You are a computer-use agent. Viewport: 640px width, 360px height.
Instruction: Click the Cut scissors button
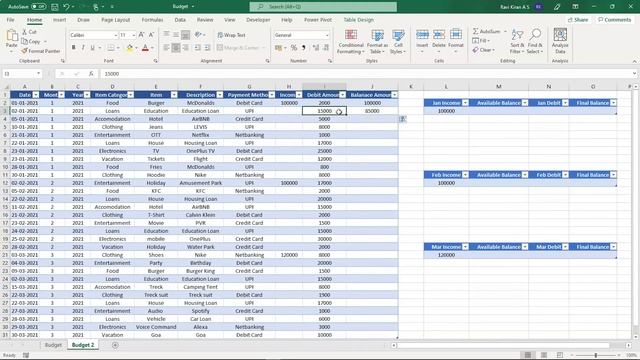(29, 32)
